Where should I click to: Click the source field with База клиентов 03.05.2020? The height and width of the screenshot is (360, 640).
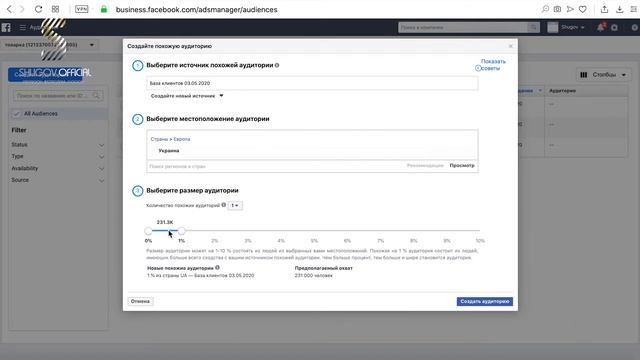click(x=312, y=83)
